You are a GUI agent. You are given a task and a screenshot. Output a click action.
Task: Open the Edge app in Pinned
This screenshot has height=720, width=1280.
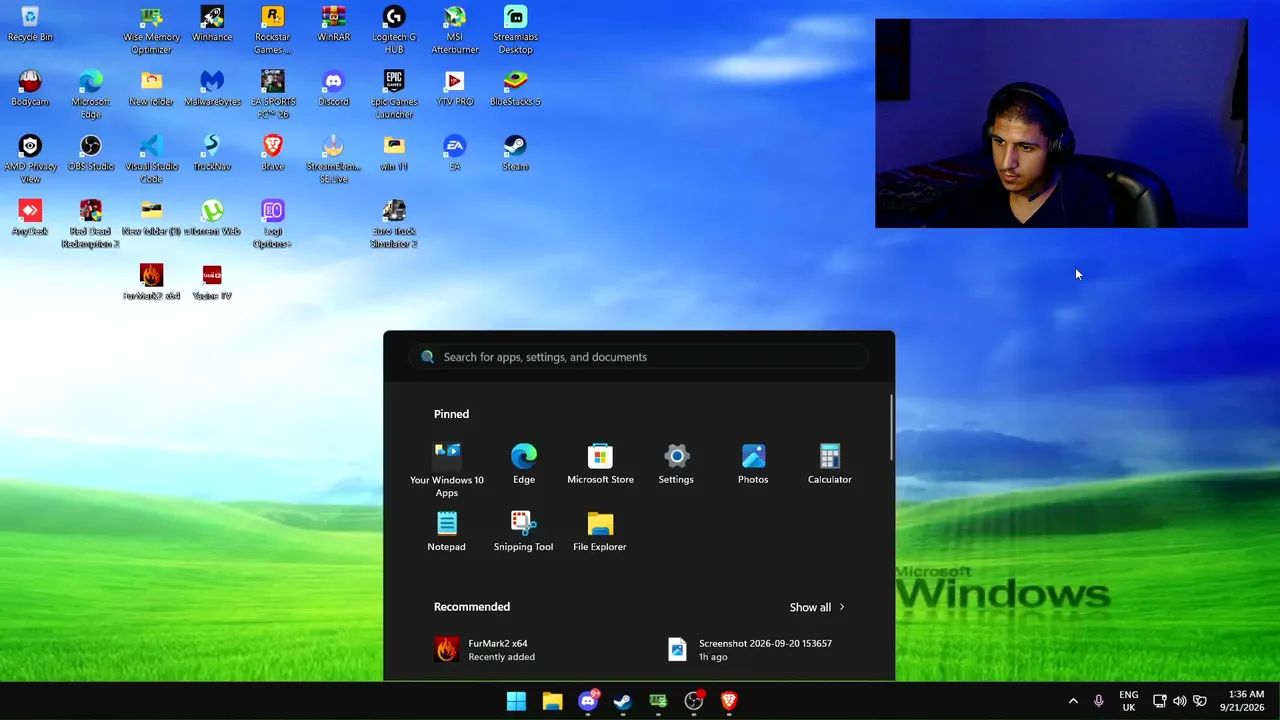(524, 465)
